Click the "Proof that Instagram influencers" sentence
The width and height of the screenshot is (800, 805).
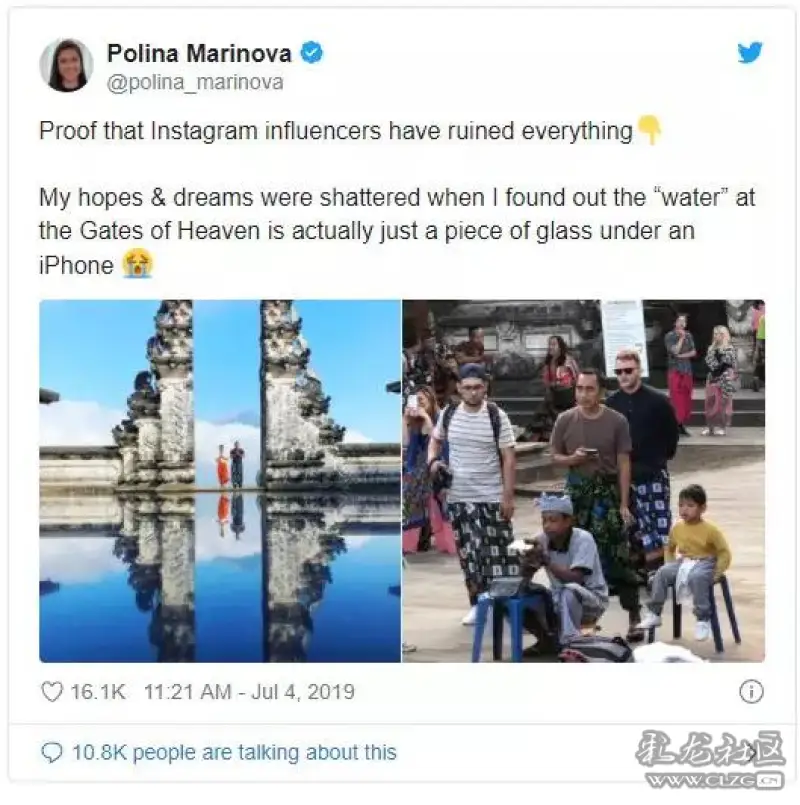336,131
